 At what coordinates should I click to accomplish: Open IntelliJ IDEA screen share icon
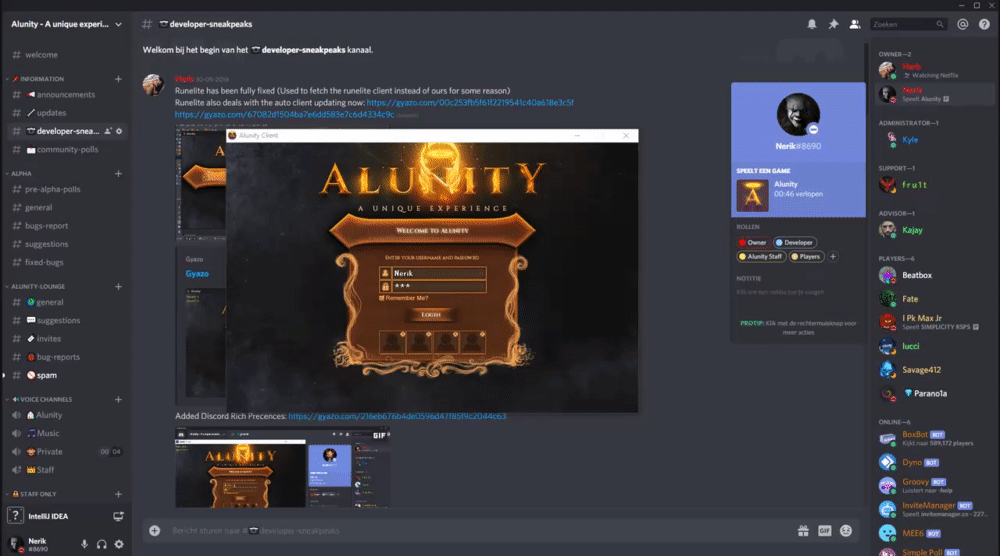tap(118, 516)
